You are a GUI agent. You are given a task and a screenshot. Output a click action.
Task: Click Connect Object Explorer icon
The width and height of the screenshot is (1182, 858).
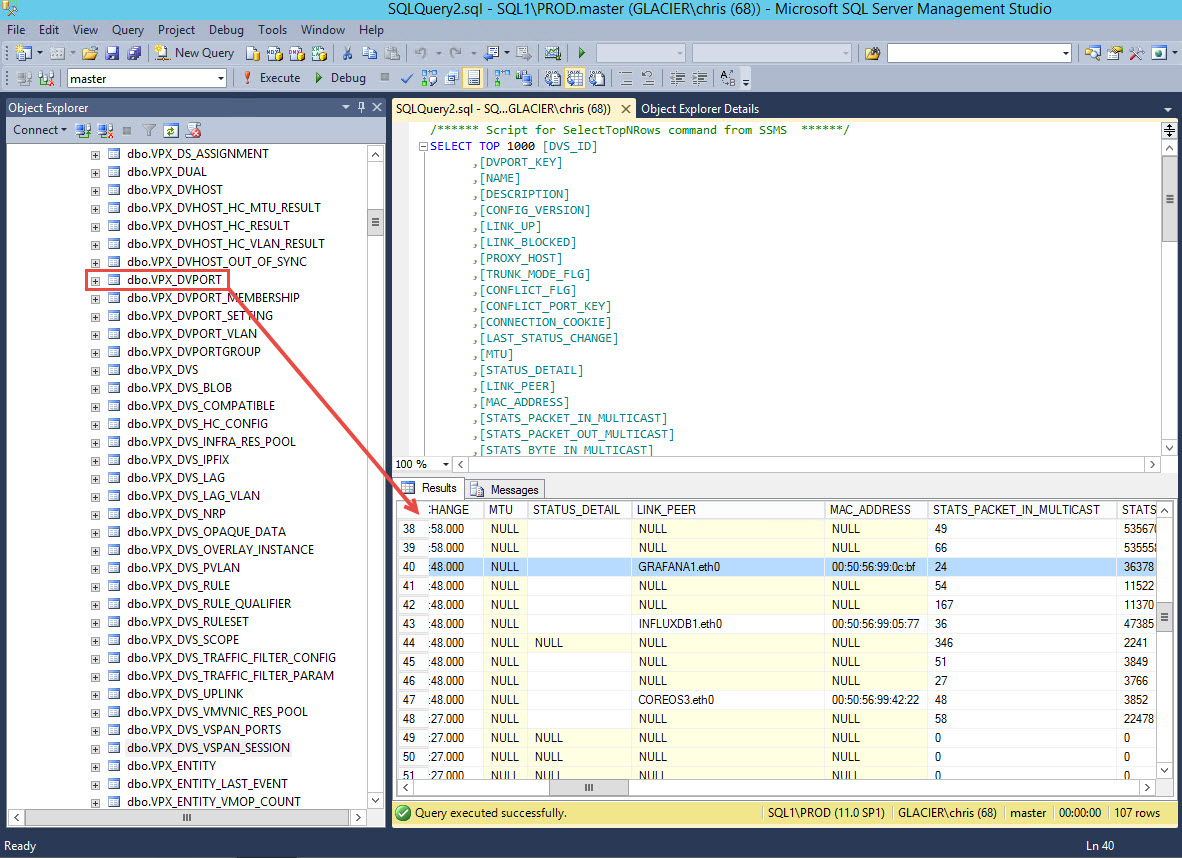tap(83, 130)
